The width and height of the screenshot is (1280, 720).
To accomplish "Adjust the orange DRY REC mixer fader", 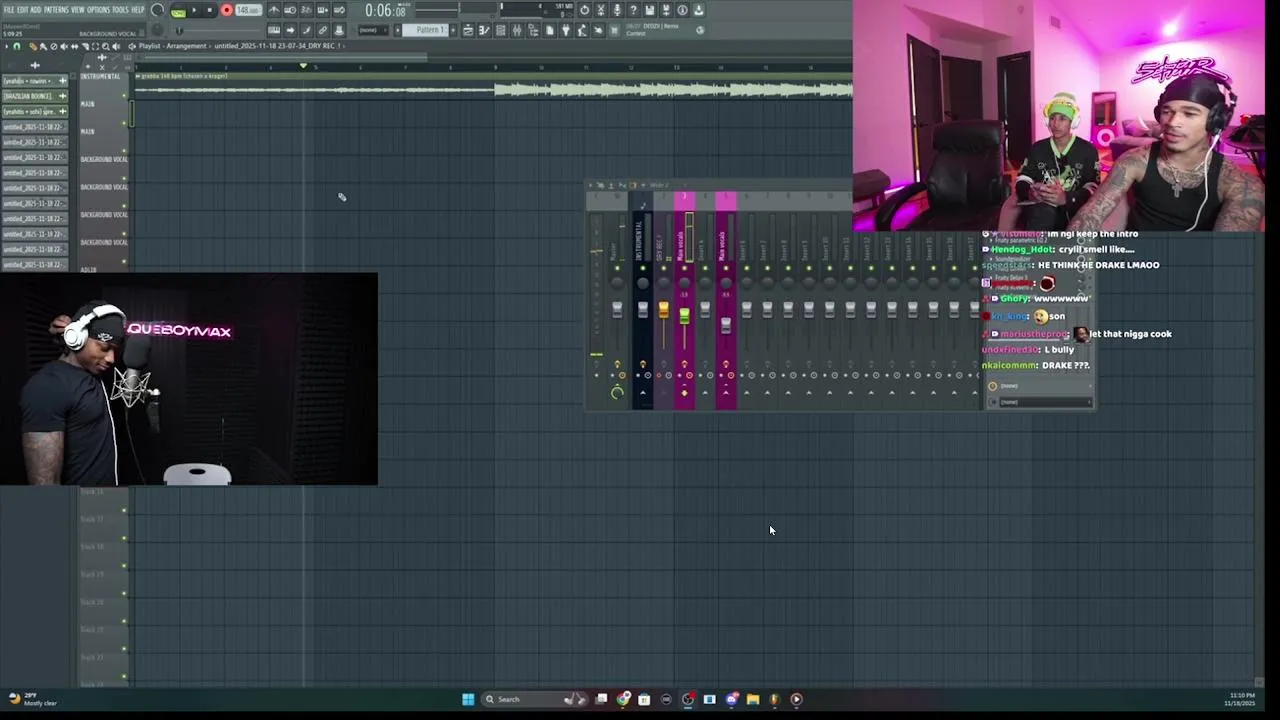I will [x=663, y=311].
